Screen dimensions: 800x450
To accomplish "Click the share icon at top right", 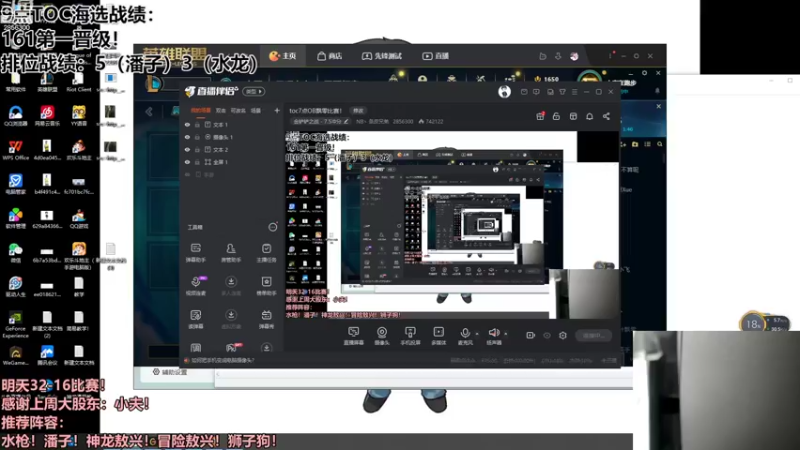I will [606, 116].
